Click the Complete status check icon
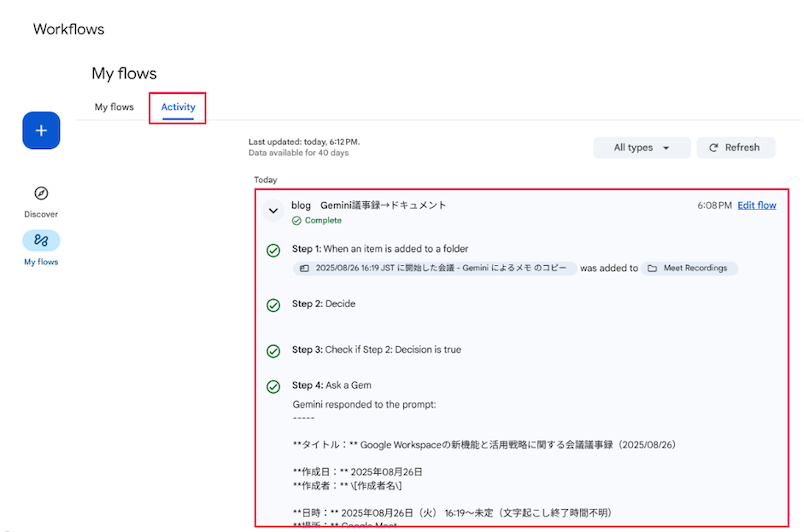 coord(296,220)
